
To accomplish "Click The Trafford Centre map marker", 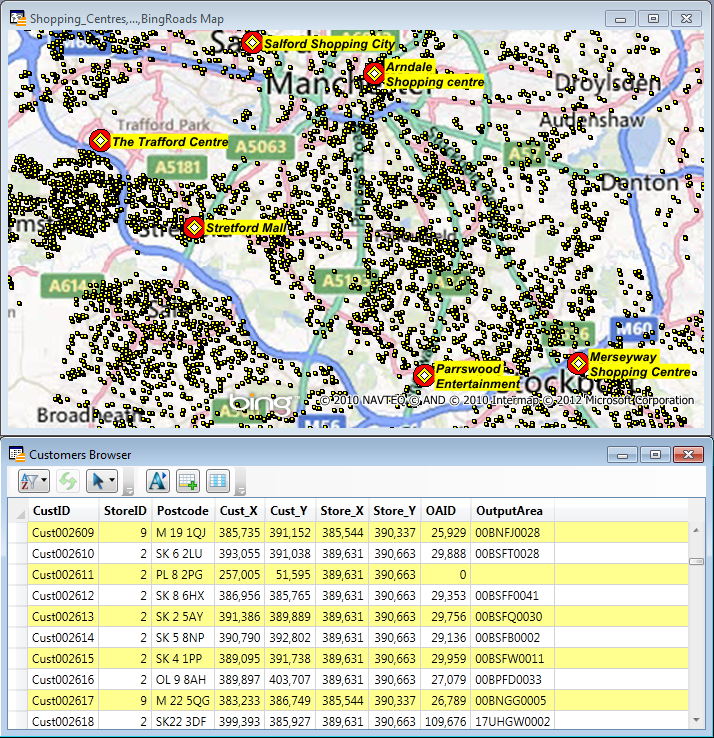I will click(100, 140).
